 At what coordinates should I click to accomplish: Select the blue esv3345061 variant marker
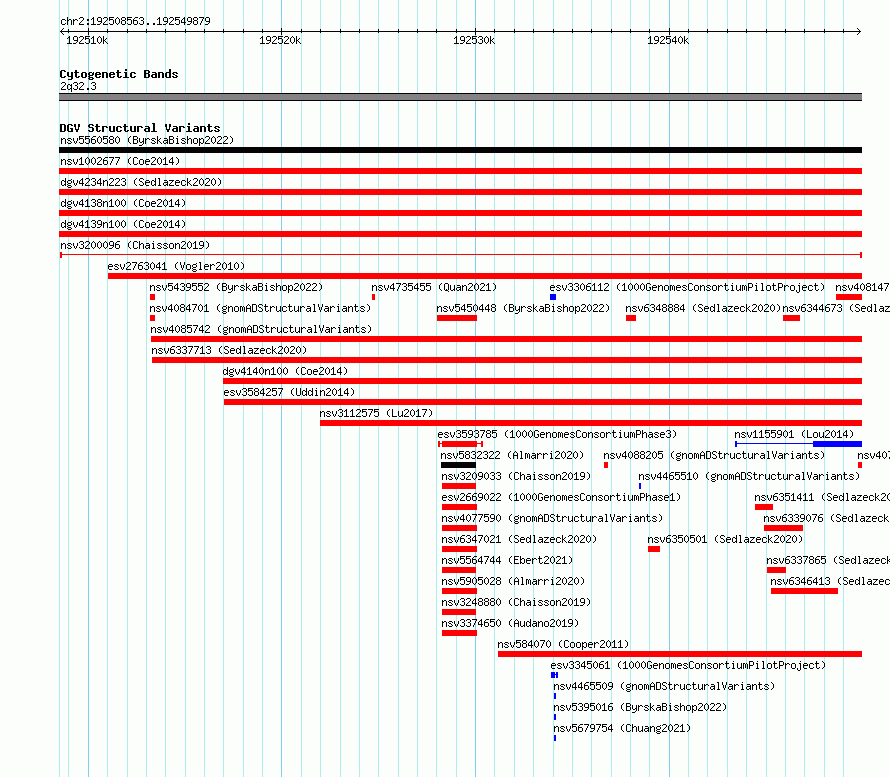555,675
